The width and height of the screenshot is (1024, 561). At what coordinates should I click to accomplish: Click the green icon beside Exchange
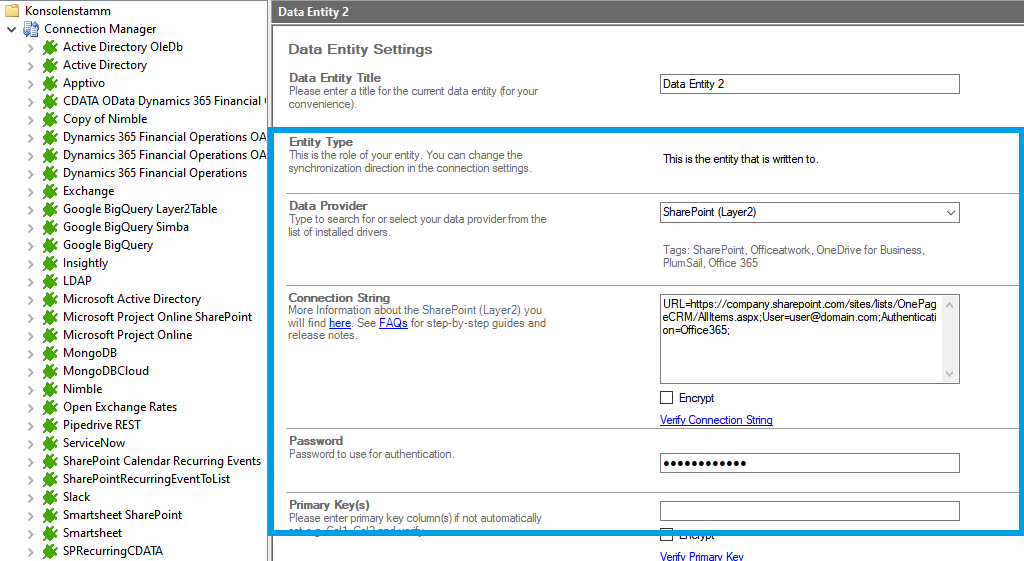50,191
